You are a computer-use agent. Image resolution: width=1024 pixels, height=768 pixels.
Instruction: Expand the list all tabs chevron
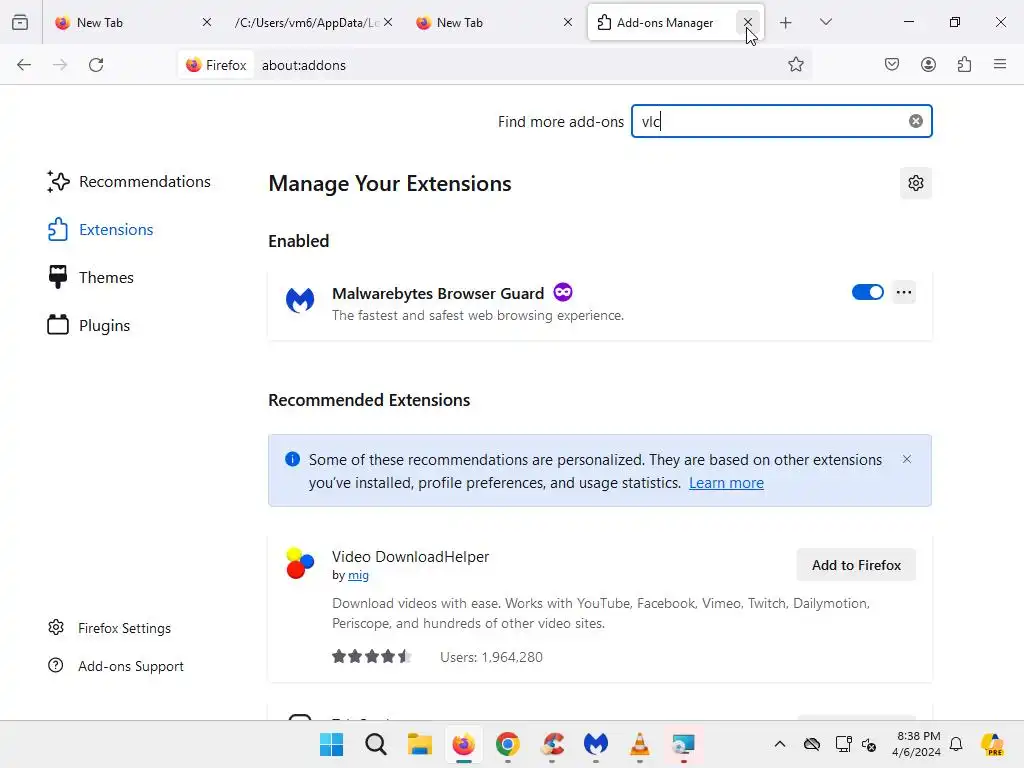pyautogui.click(x=825, y=22)
